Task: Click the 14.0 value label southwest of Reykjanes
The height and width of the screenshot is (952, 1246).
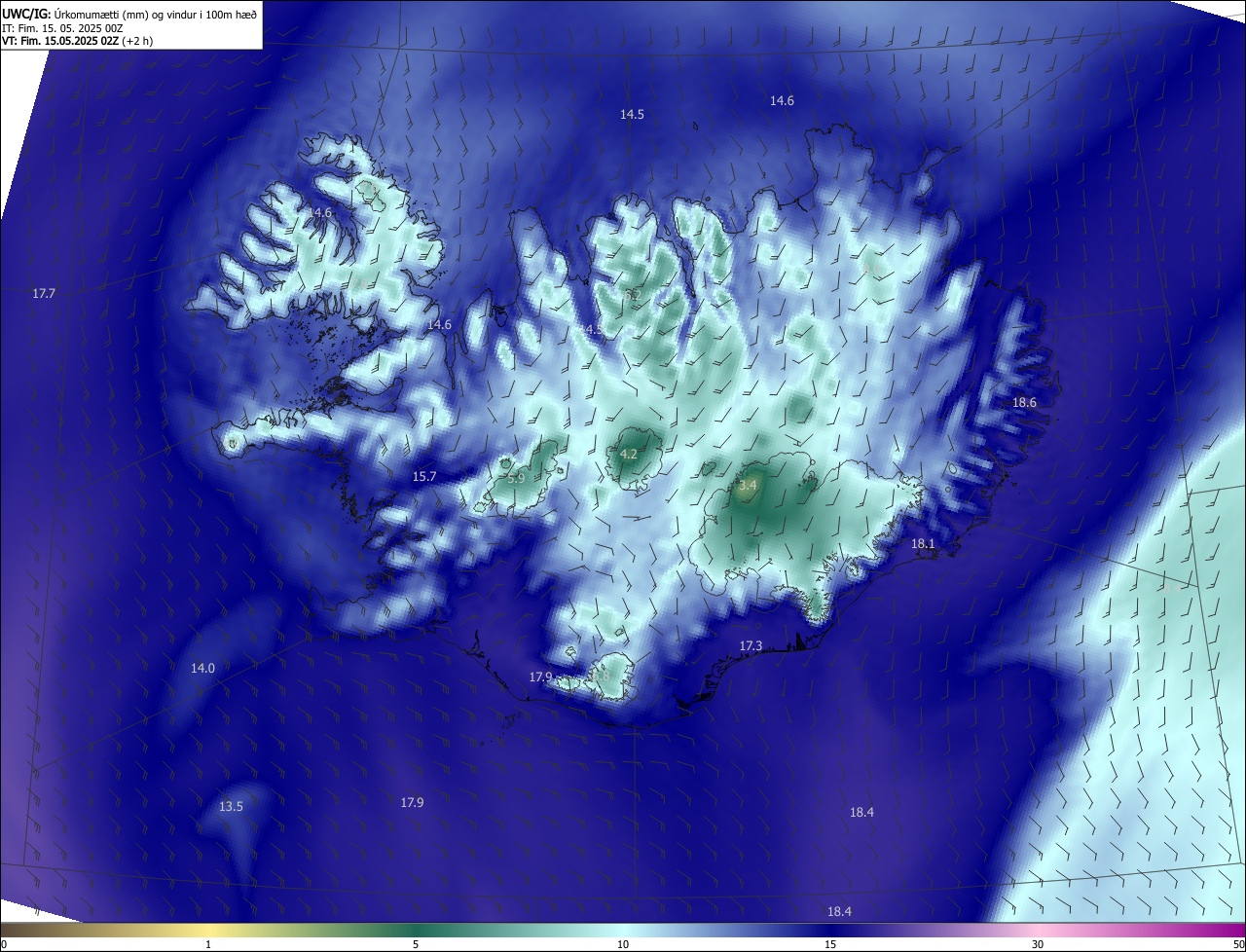Action: tap(202, 668)
